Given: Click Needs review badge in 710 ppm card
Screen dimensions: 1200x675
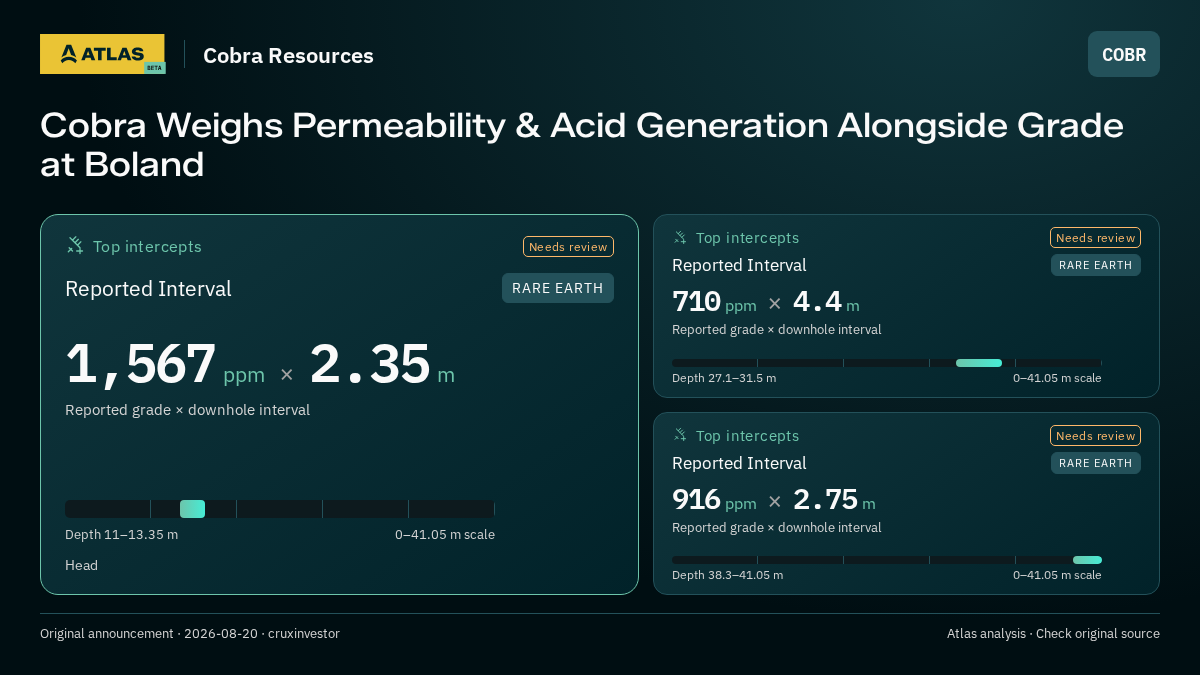Looking at the screenshot, I should point(1095,237).
